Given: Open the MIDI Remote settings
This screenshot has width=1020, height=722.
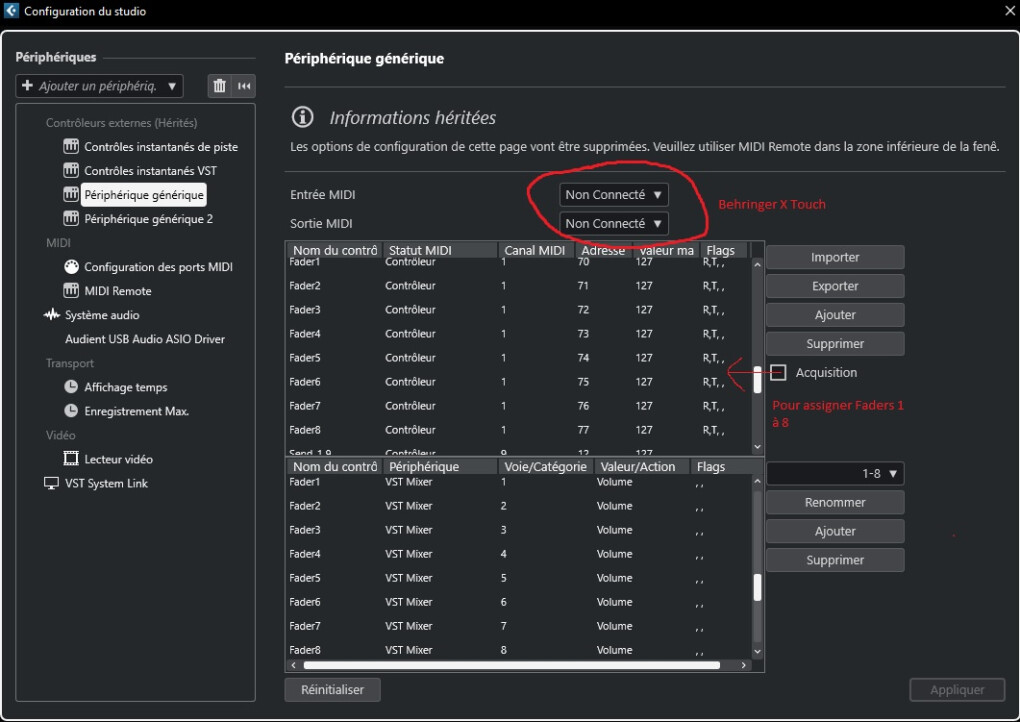Looking at the screenshot, I should 118,291.
